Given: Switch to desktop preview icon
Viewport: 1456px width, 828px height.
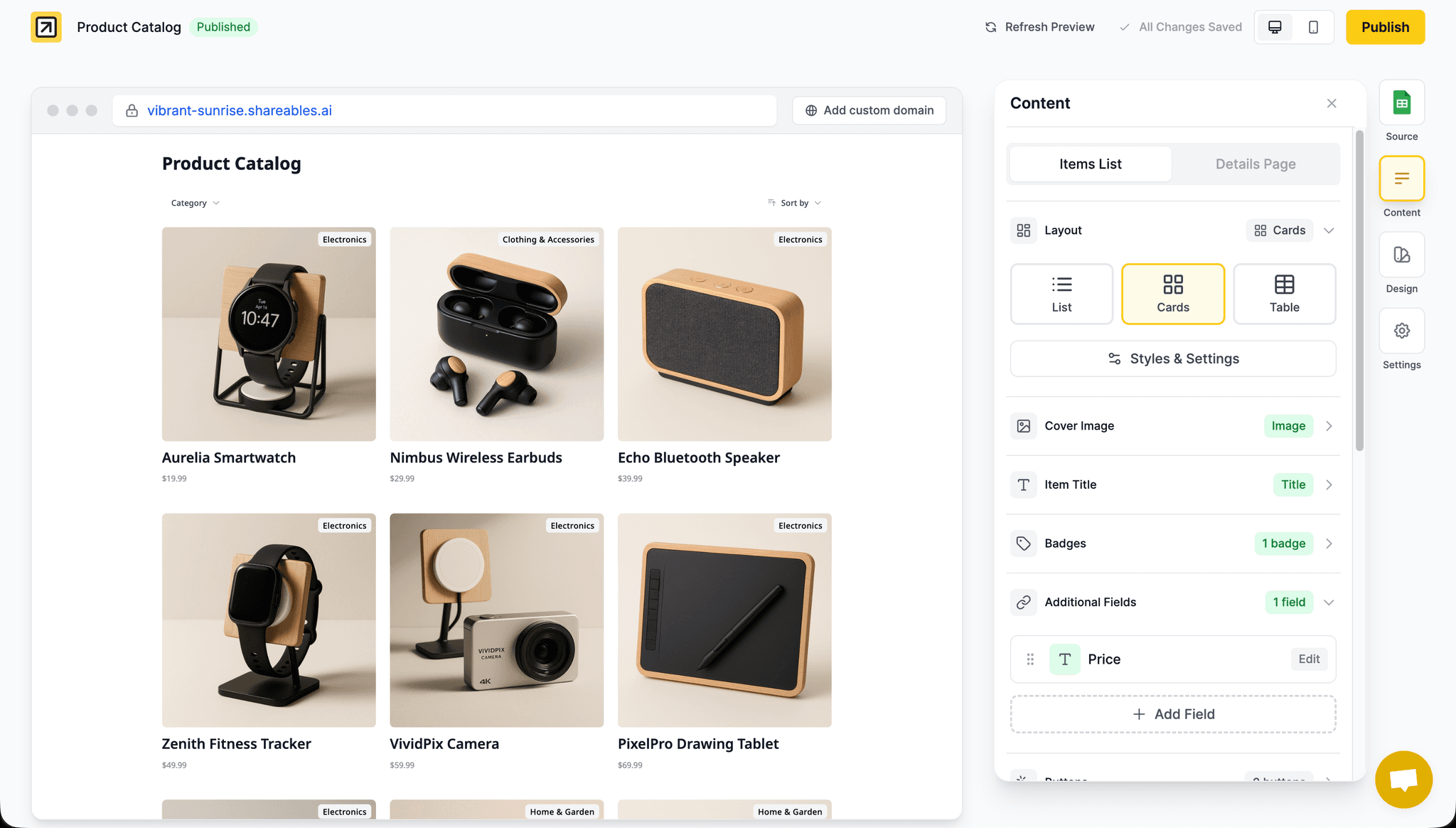Looking at the screenshot, I should click(1275, 27).
